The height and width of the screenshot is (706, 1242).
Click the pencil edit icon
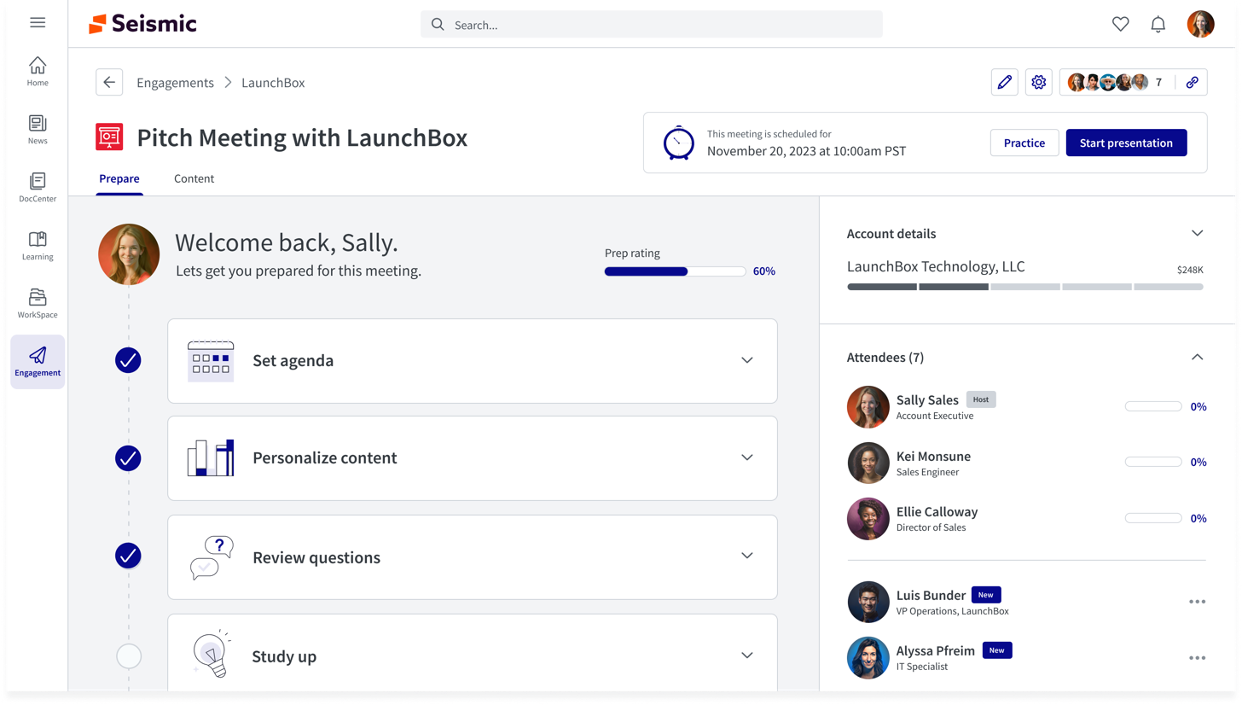1005,82
